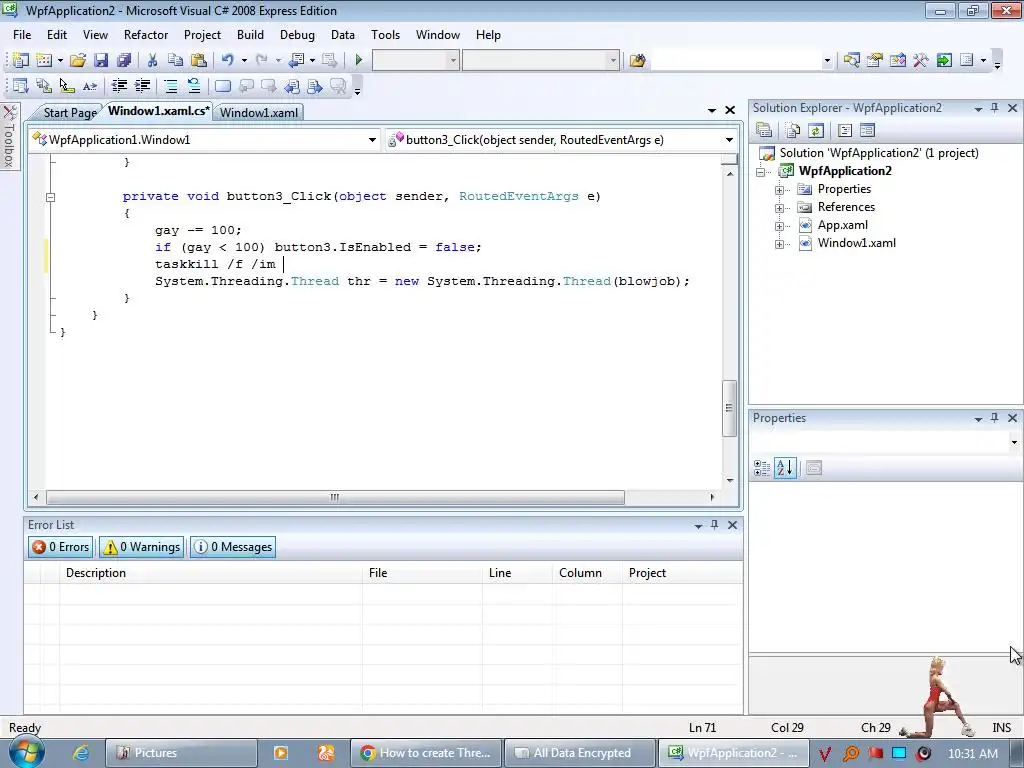Refresh Solution Explorer with the green arrows icon
The image size is (1024, 768).
coord(816,131)
